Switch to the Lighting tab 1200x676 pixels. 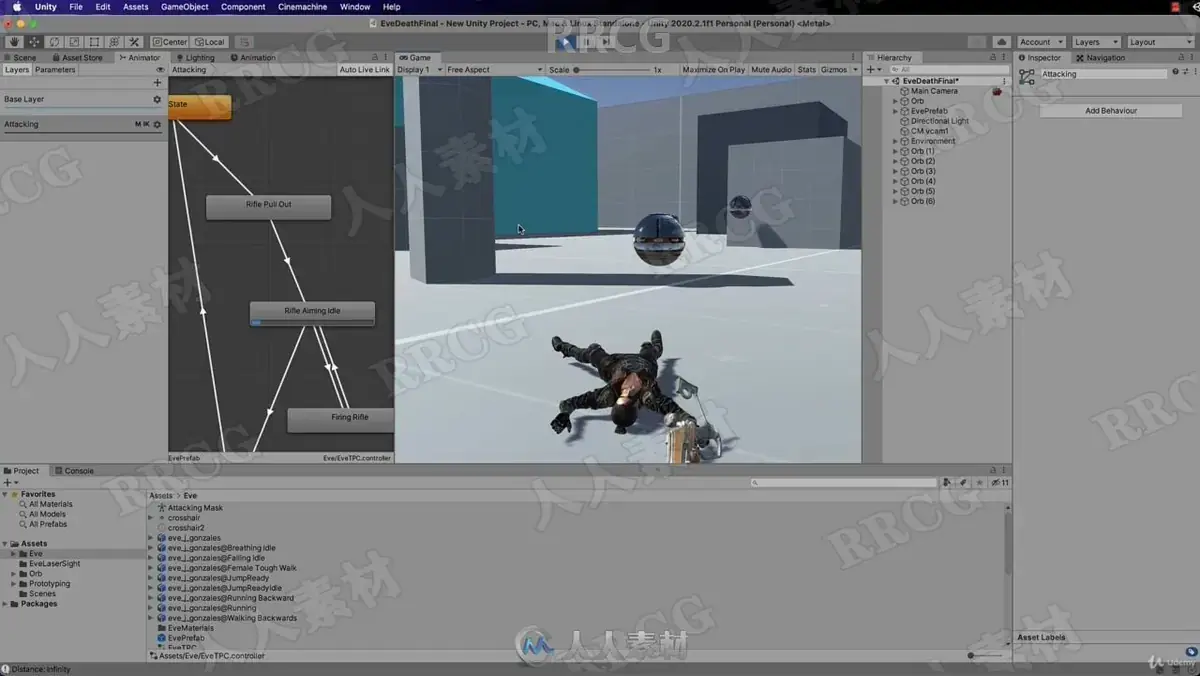click(195, 58)
